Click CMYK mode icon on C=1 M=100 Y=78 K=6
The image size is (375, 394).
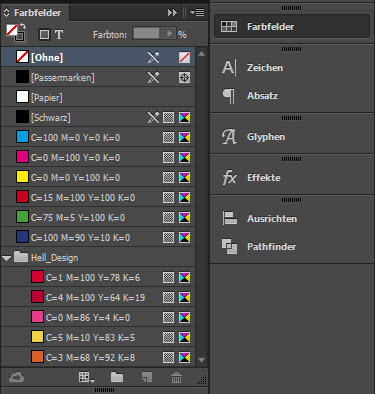point(184,277)
